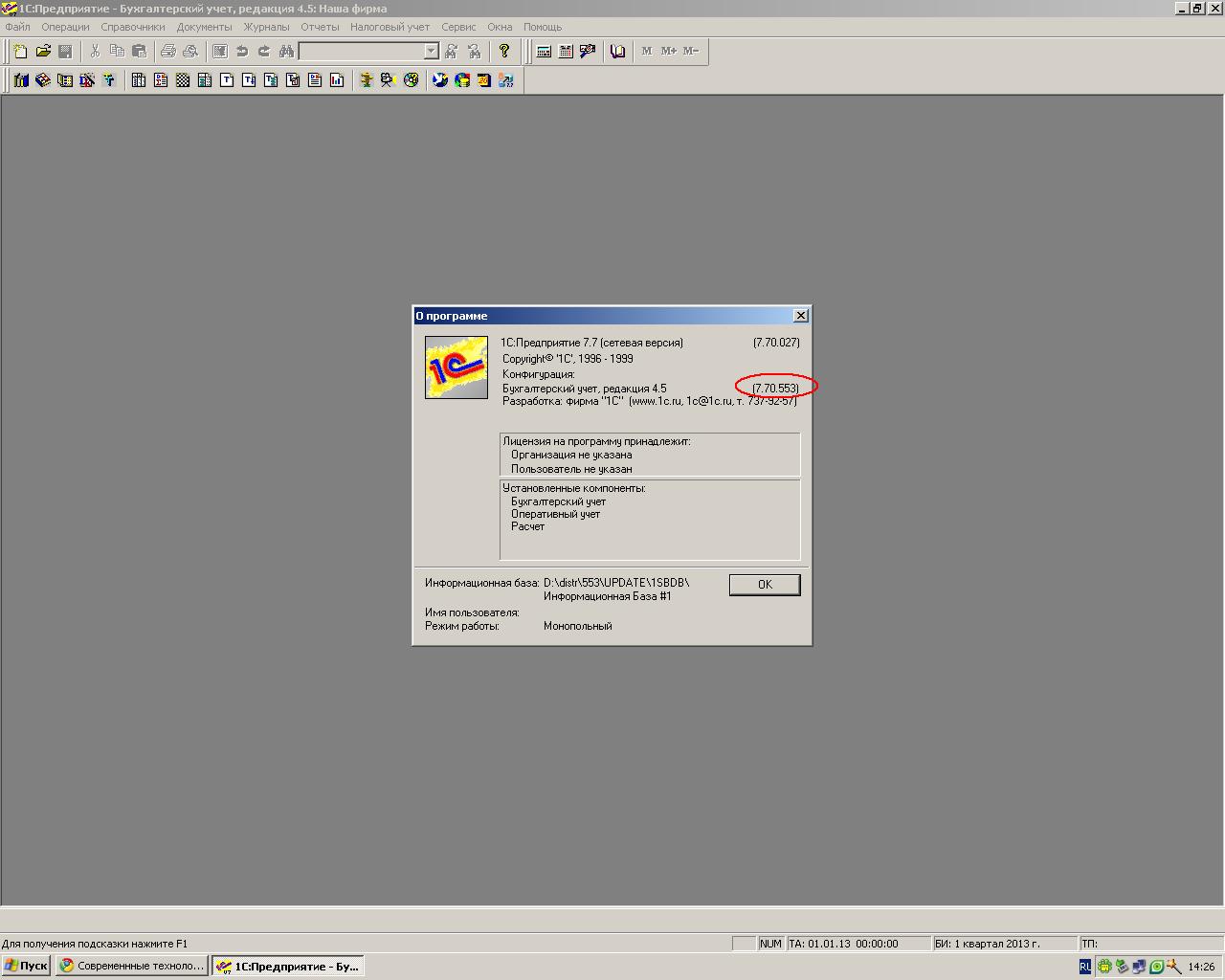Click the database path D:\distr\553\UPDATE\1SBDB\
This screenshot has height=980, width=1225.
tap(616, 582)
